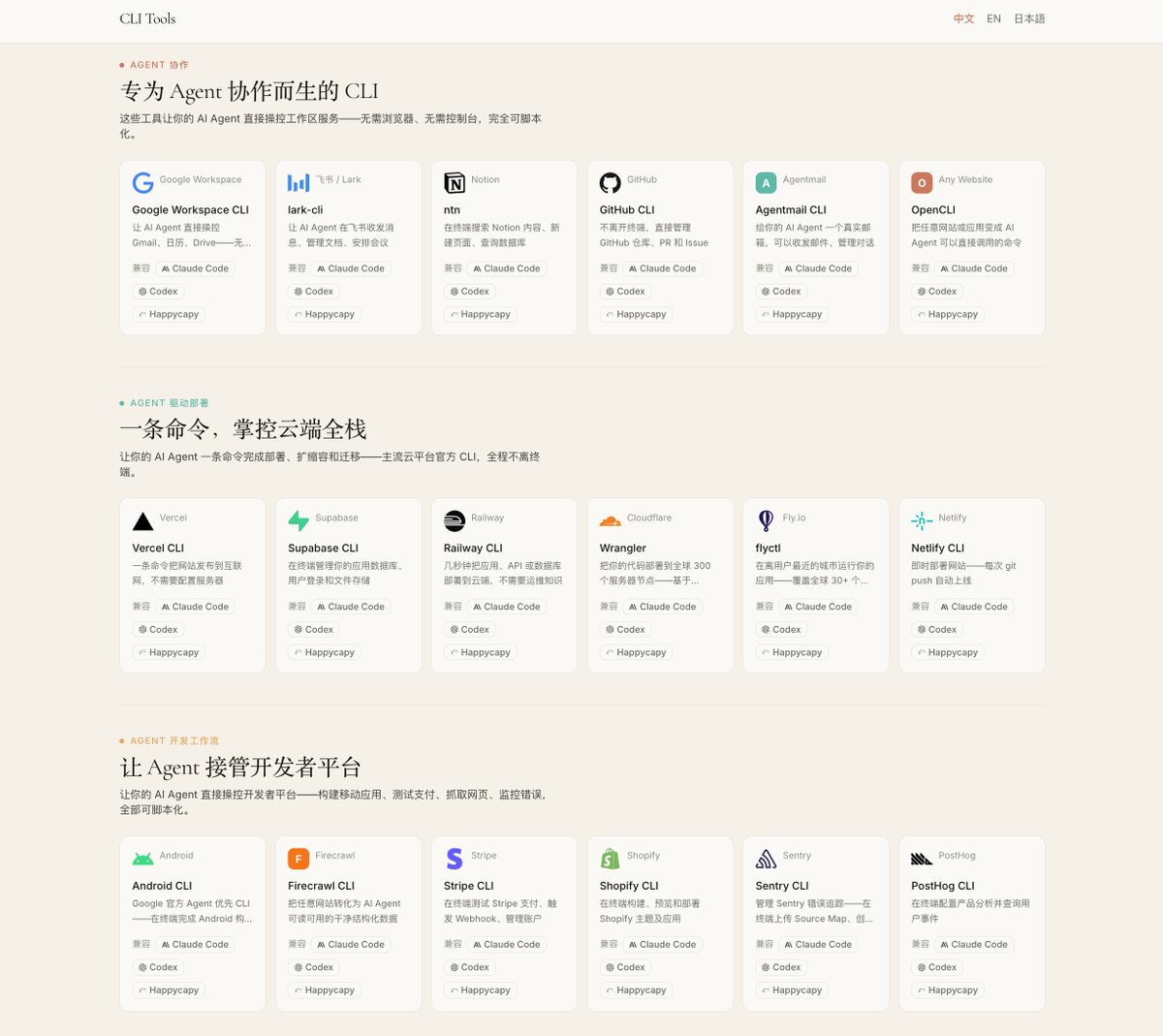Click Claude Code tag on Android CLI card
The image size is (1163, 1036).
click(195, 945)
